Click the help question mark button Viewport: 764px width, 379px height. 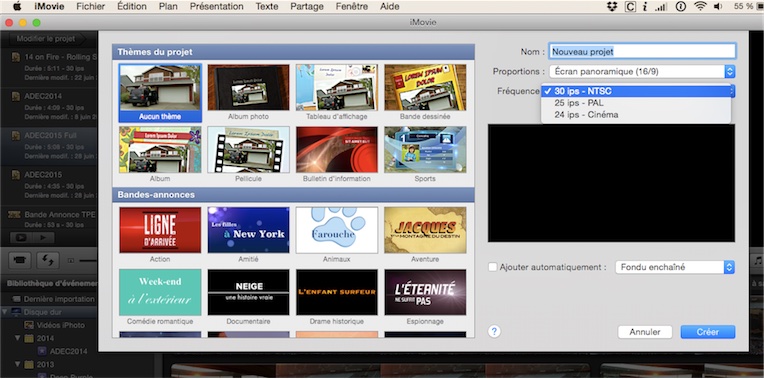pyautogui.click(x=494, y=332)
